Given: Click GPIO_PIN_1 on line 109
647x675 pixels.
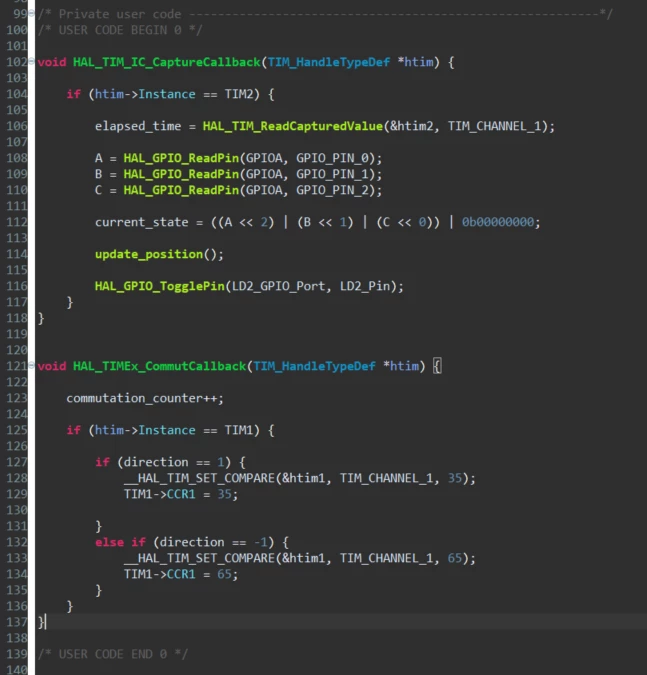Looking at the screenshot, I should [x=332, y=174].
